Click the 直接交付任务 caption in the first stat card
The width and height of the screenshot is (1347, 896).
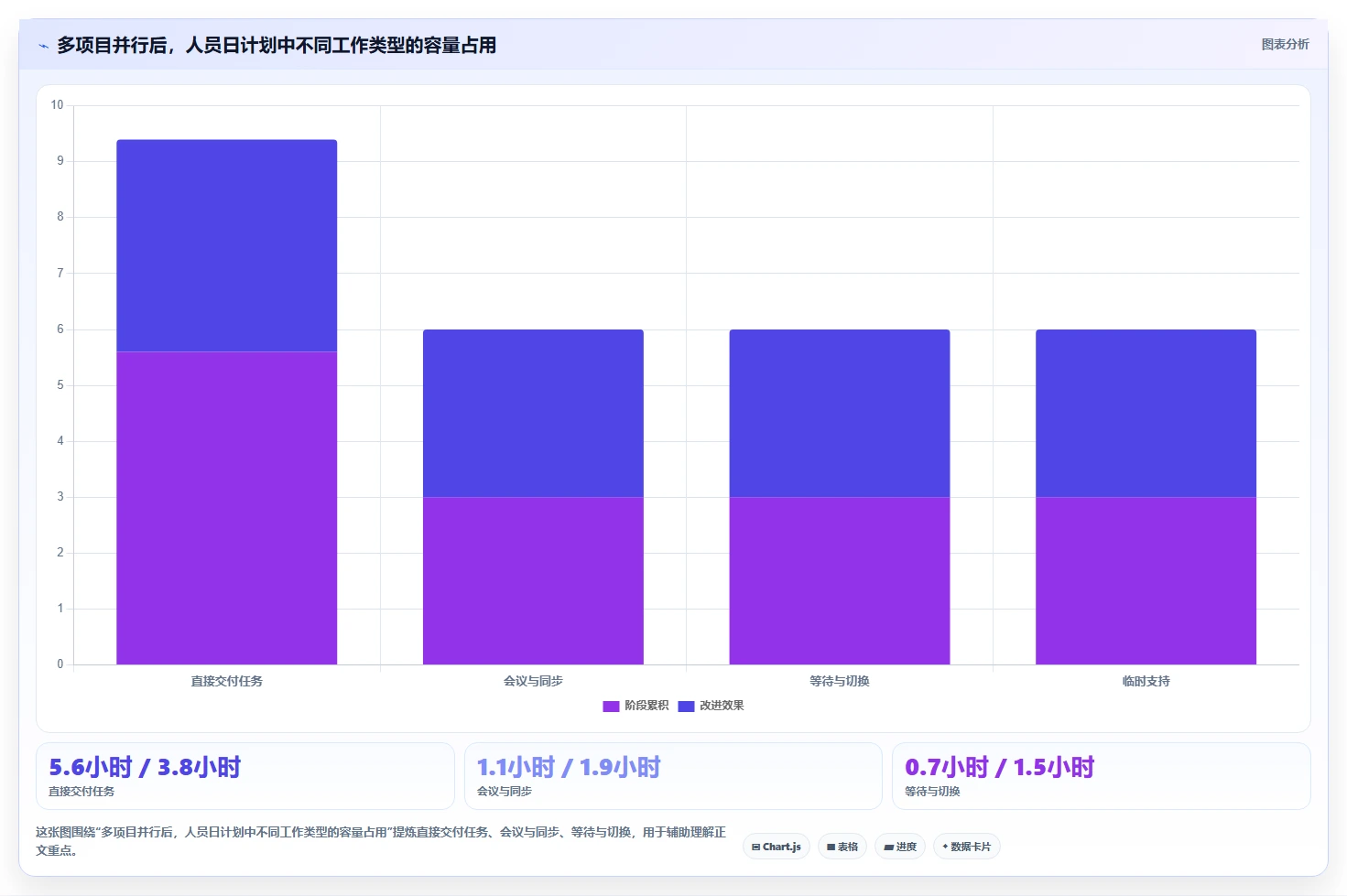tap(81, 792)
